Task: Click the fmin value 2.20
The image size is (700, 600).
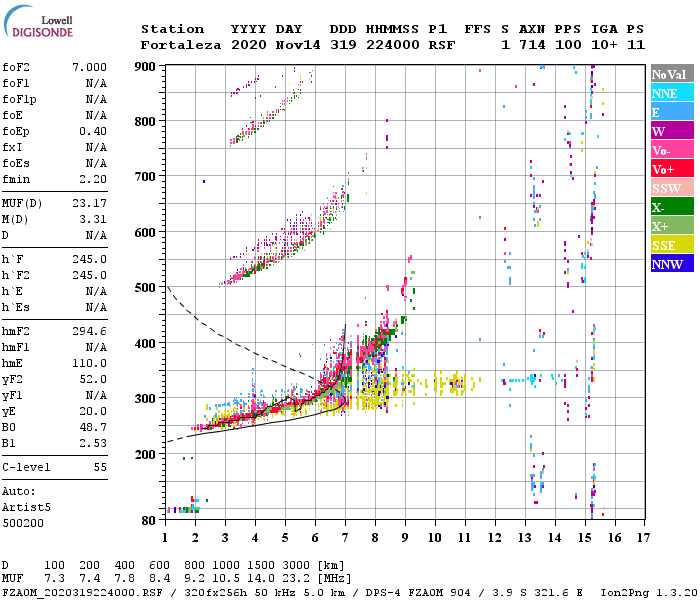Action: pyautogui.click(x=93, y=179)
